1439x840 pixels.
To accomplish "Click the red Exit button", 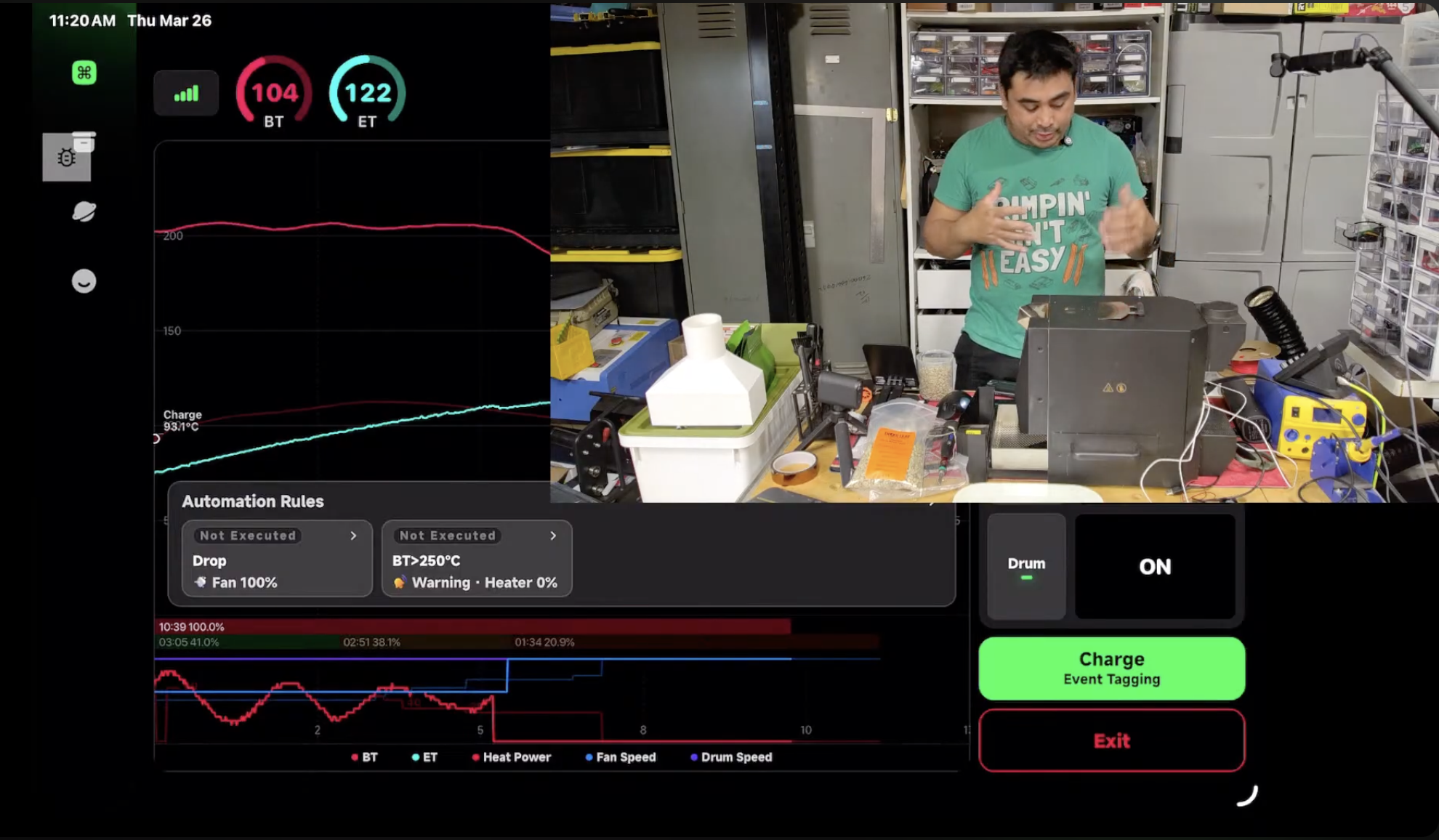I will pyautogui.click(x=1111, y=740).
